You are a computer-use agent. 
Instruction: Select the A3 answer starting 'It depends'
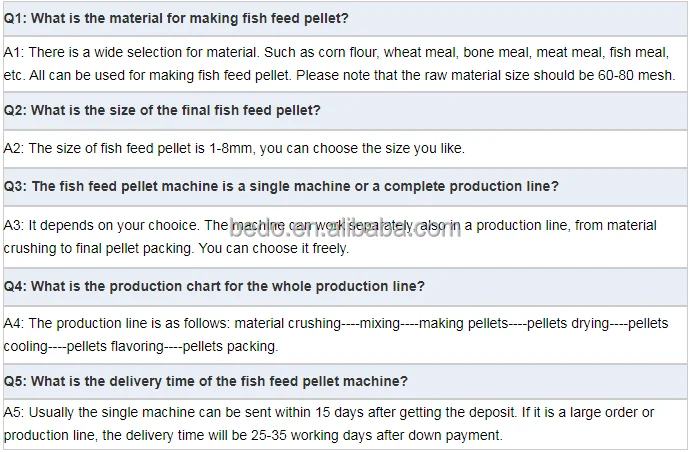(x=345, y=237)
